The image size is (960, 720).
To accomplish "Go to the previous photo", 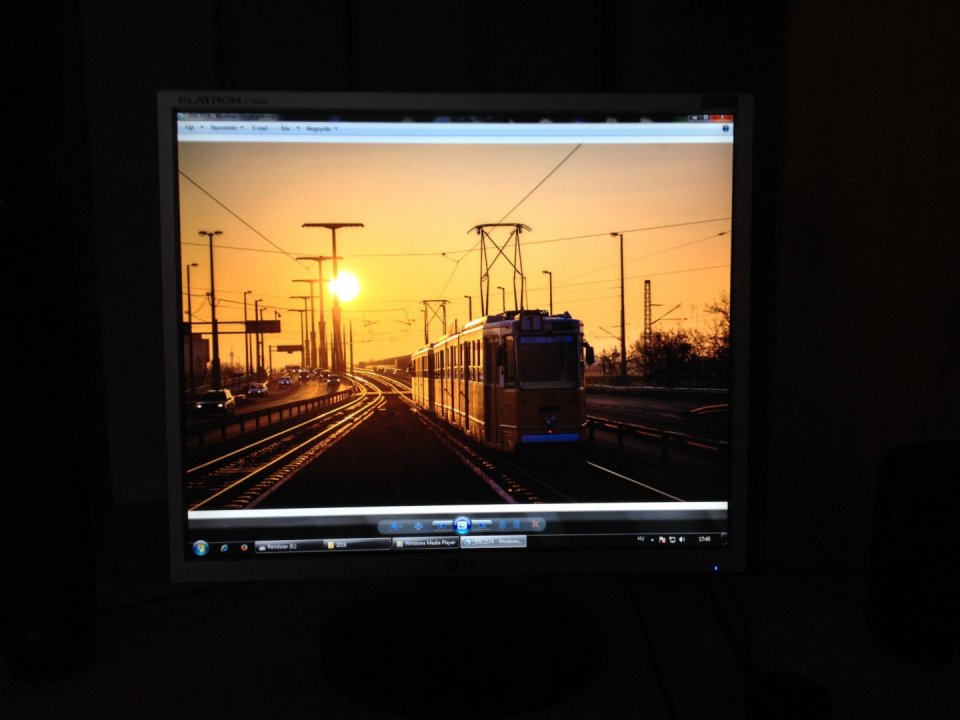I will tap(441, 526).
